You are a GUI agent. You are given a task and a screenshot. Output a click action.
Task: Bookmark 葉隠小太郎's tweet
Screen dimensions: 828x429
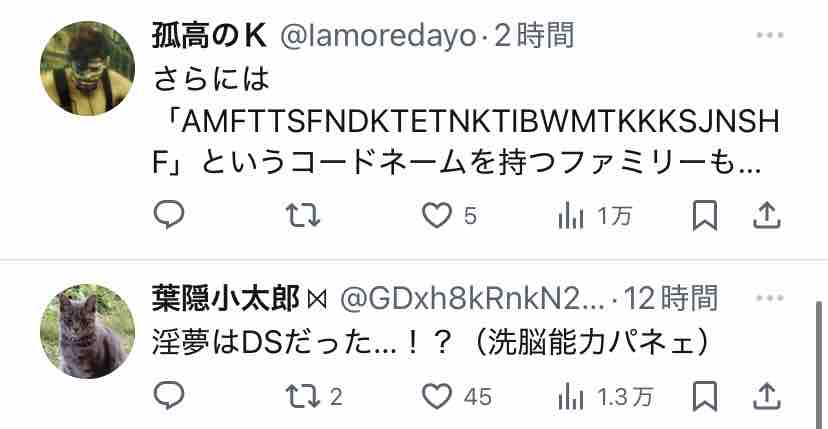point(704,396)
